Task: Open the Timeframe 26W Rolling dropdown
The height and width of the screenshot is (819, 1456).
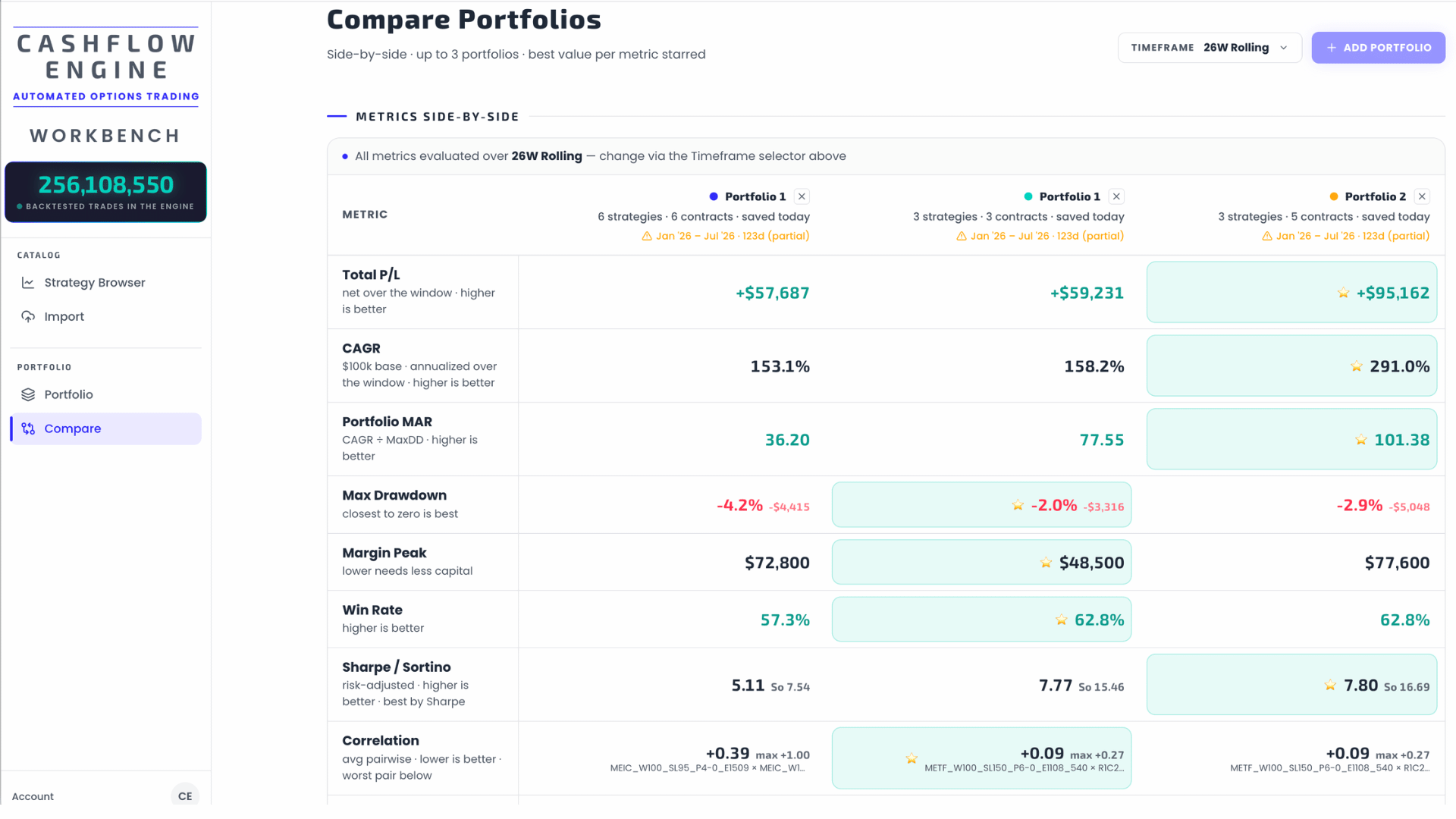Action: coord(1210,48)
